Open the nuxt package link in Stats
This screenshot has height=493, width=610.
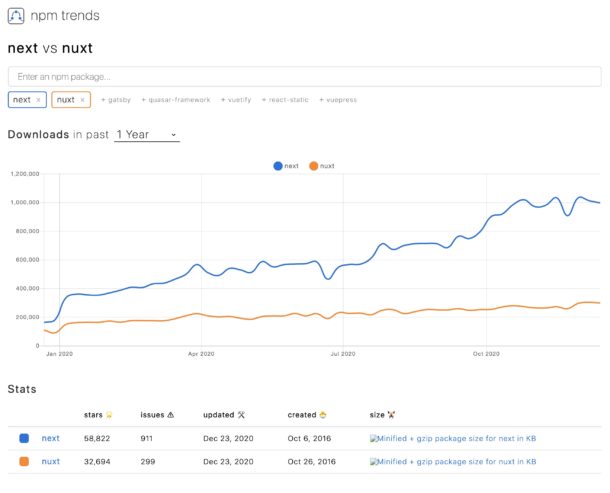[x=51, y=462]
